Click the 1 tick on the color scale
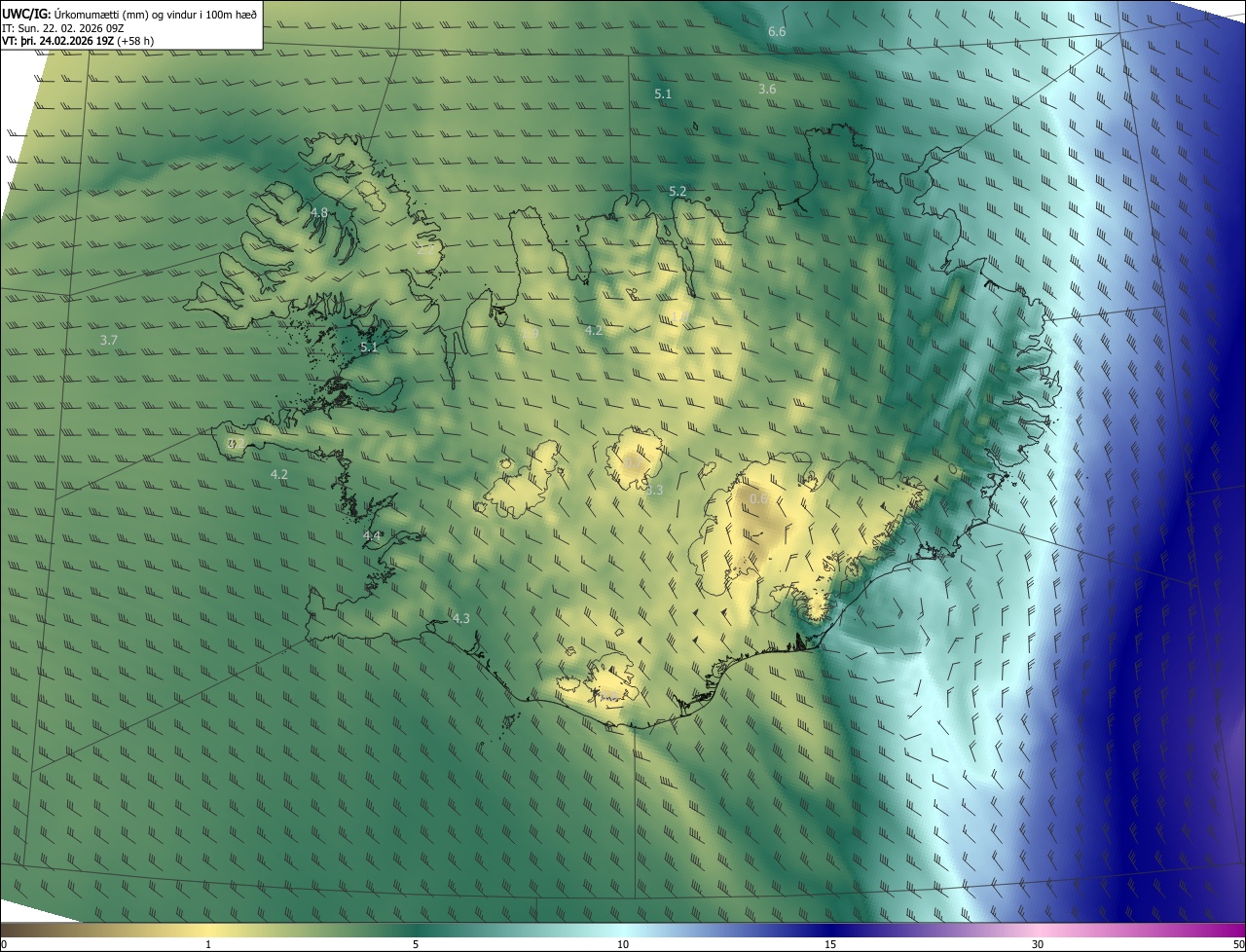 tap(208, 944)
